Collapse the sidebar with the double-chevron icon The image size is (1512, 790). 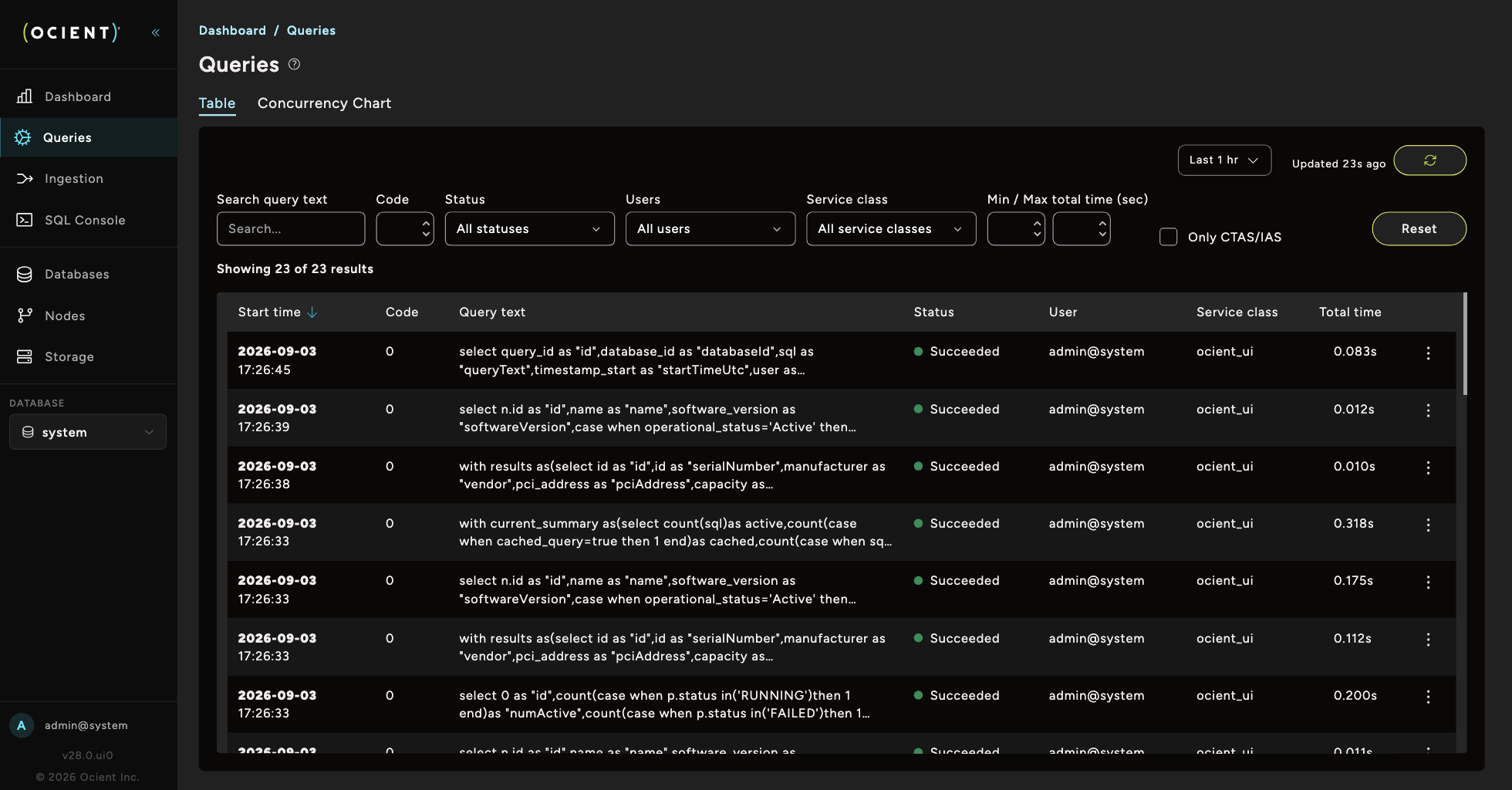(x=156, y=32)
